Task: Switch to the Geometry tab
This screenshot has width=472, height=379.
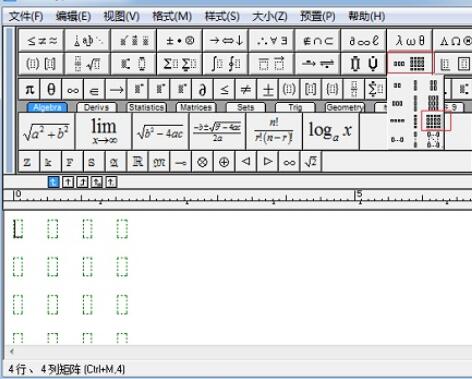Action: click(x=345, y=107)
